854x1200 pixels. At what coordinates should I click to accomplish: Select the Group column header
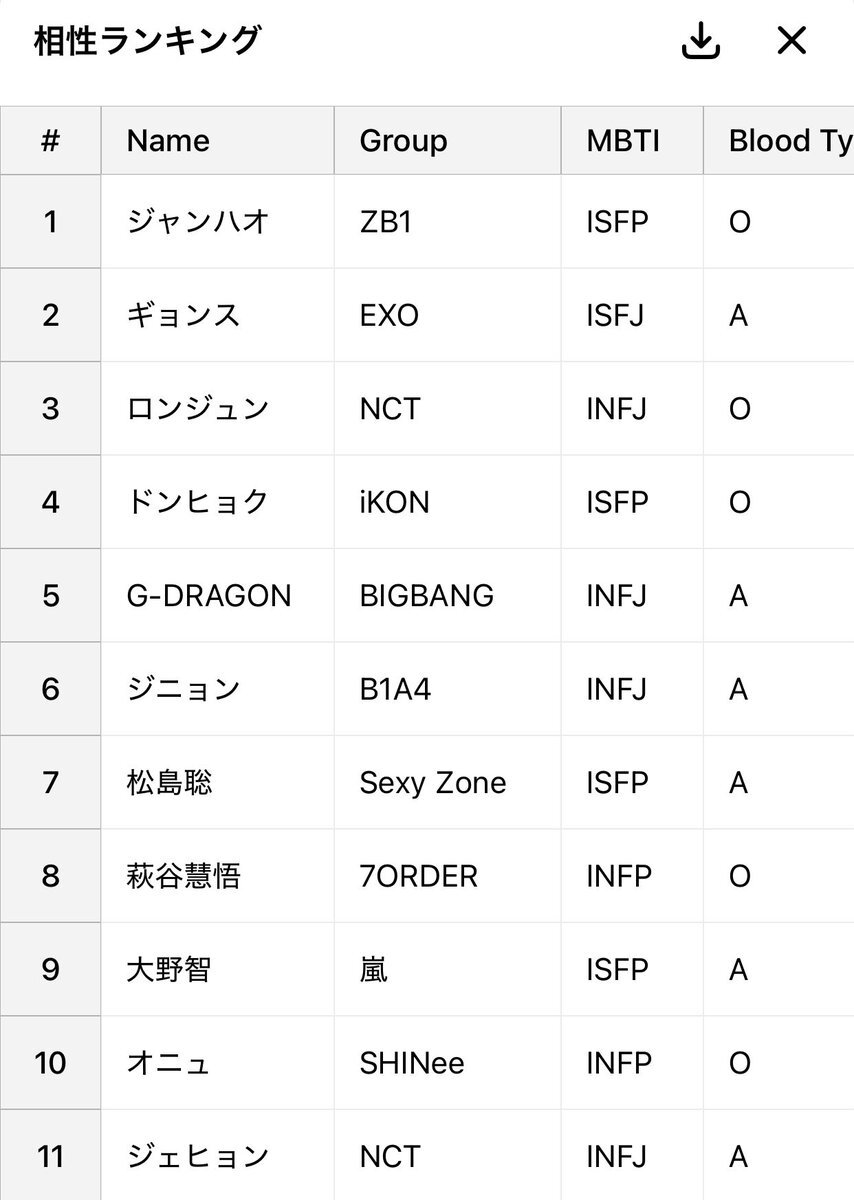(x=447, y=140)
